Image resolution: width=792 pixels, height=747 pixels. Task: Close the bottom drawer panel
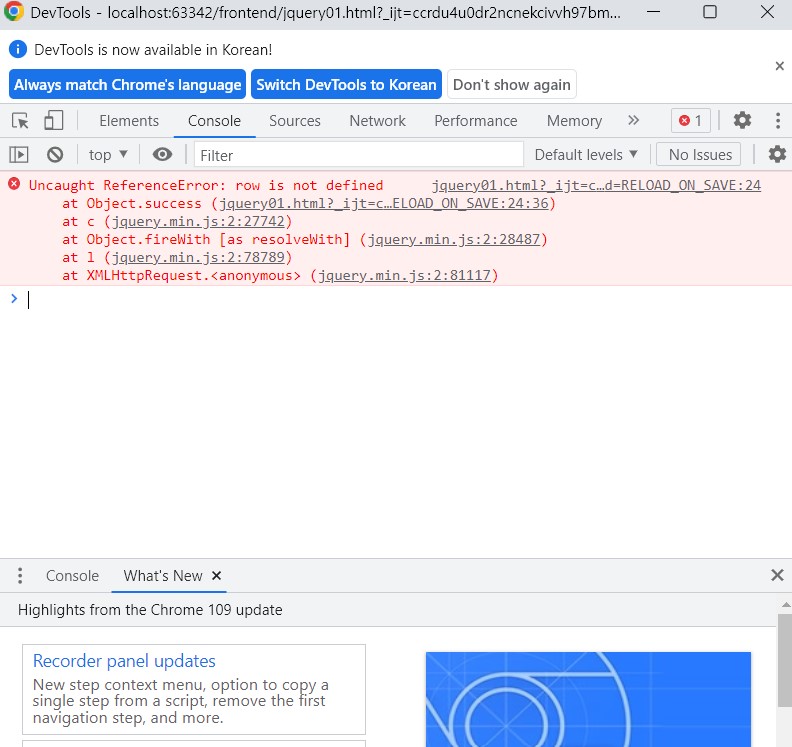click(x=777, y=575)
